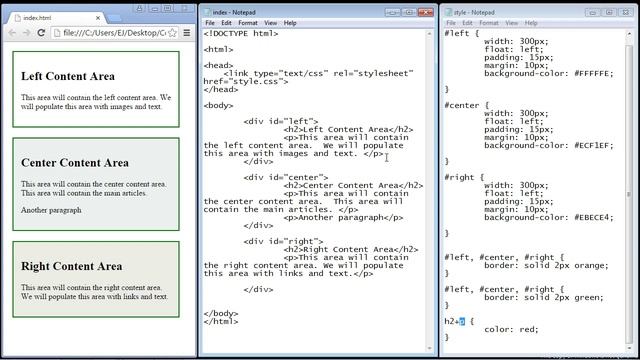This screenshot has width=640, height=360.
Task: Click scroll down arrow in style Notepad
Action: (629, 348)
